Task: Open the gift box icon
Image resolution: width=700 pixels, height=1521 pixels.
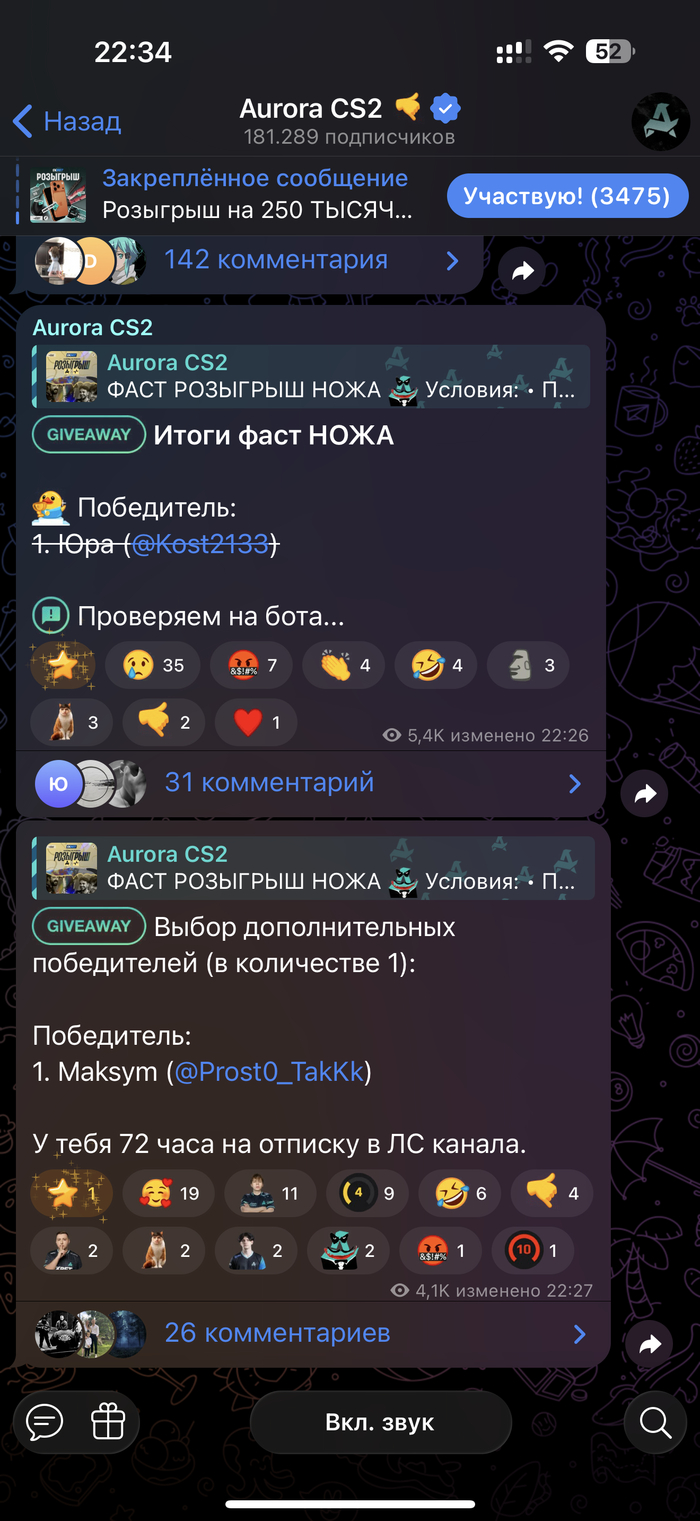Action: point(107,1421)
